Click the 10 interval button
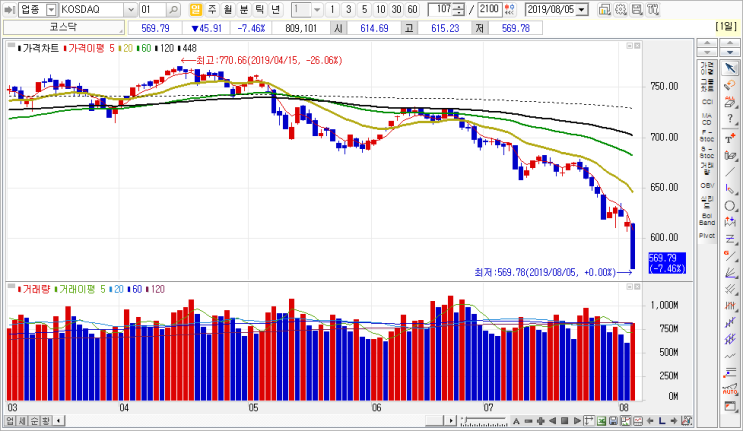 click(380, 9)
